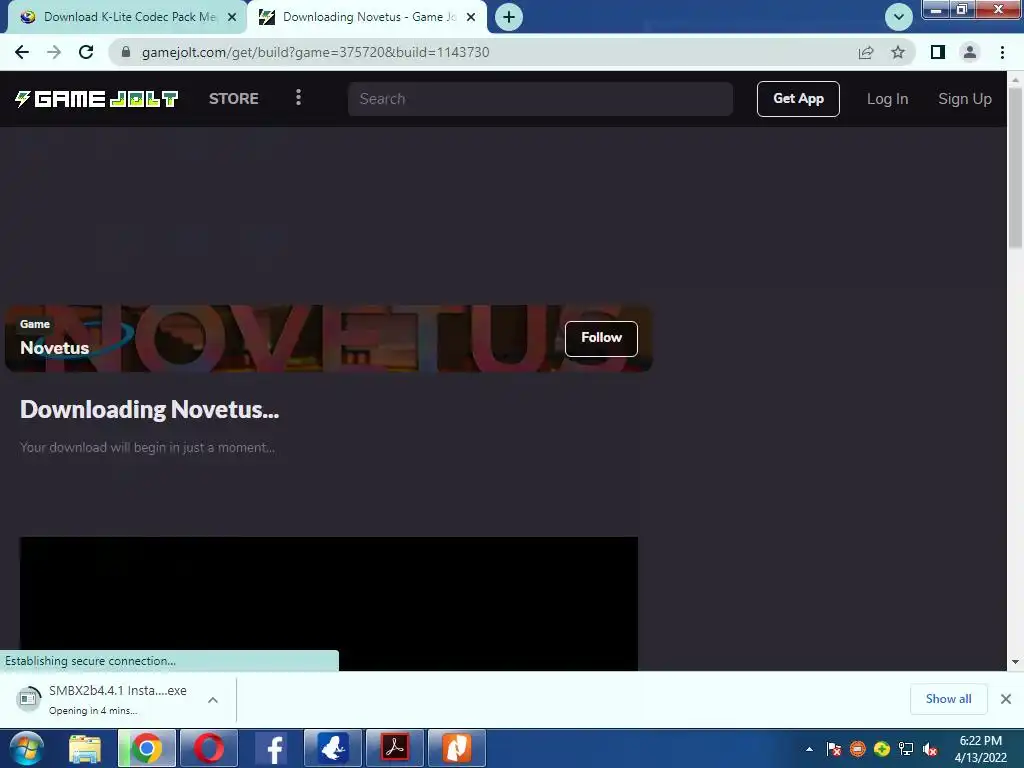Click the muted volume tray icon
The width and height of the screenshot is (1024, 768).
coord(930,749)
